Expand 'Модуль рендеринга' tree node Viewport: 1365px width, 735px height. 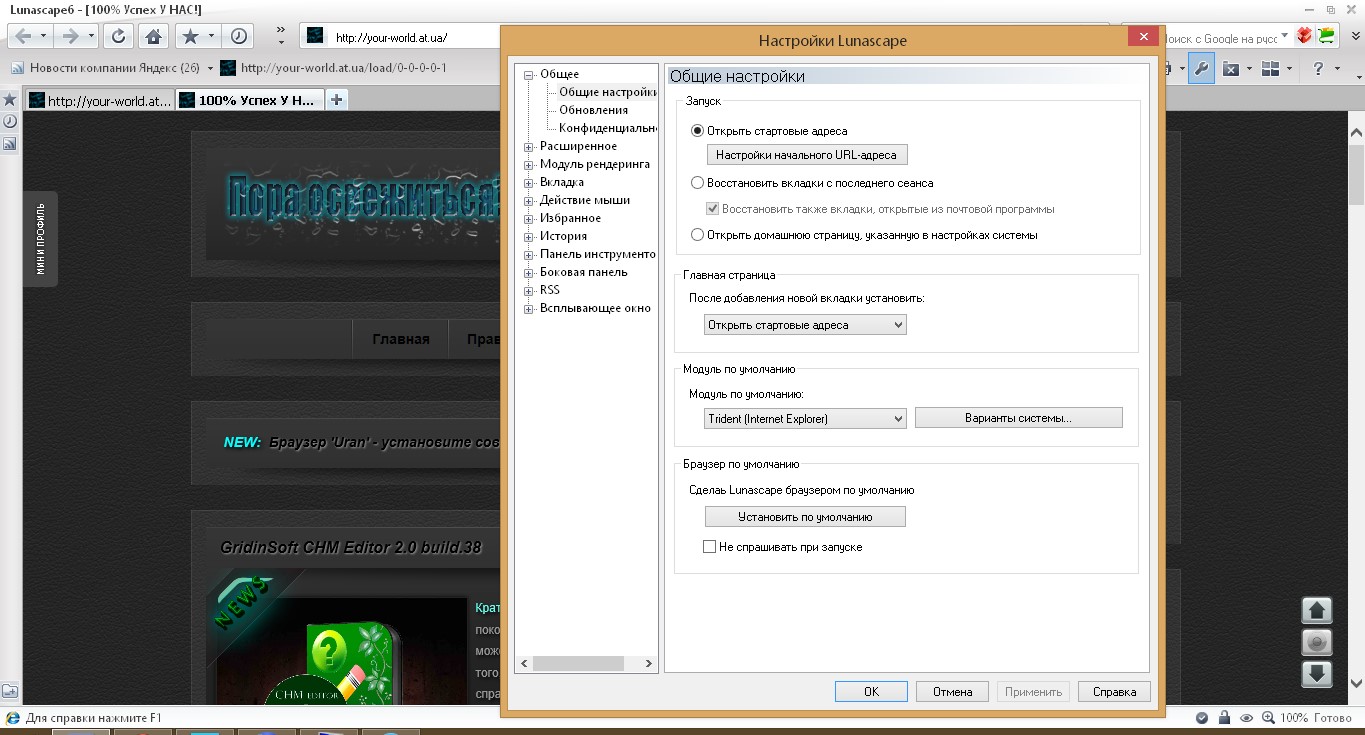[x=529, y=164]
